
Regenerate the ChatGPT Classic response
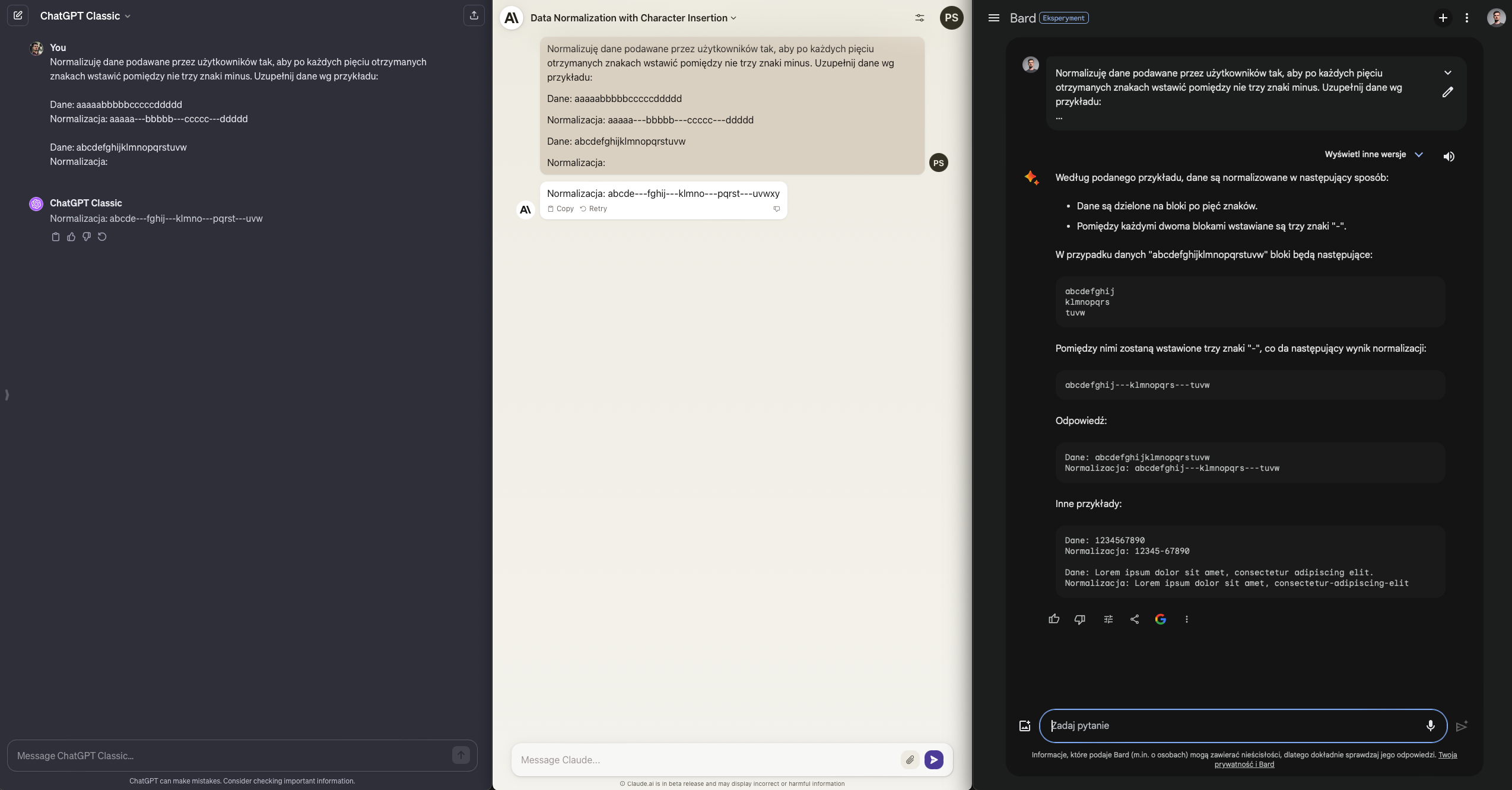coord(102,237)
